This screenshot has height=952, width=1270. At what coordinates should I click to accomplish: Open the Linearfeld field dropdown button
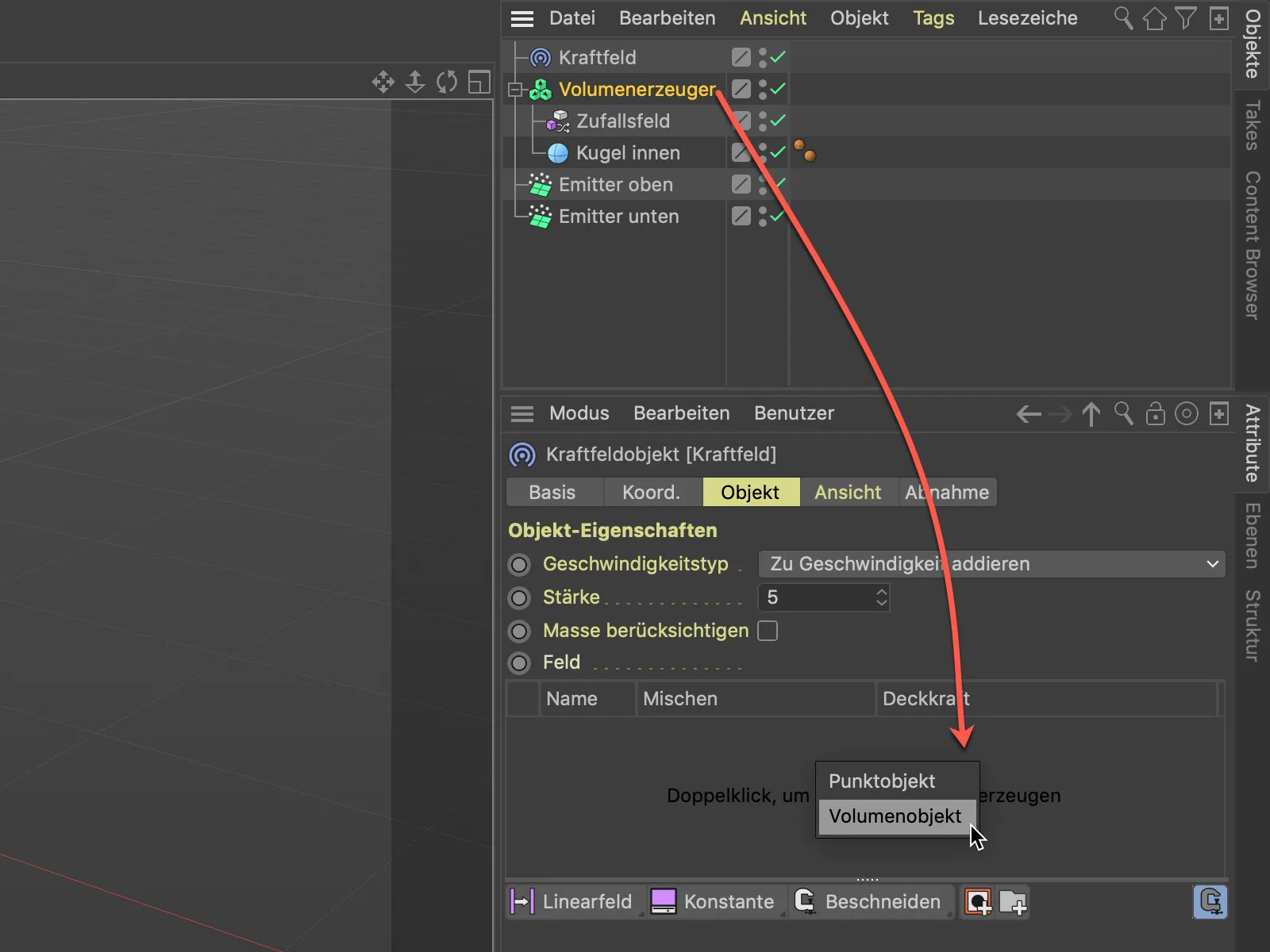coord(575,902)
